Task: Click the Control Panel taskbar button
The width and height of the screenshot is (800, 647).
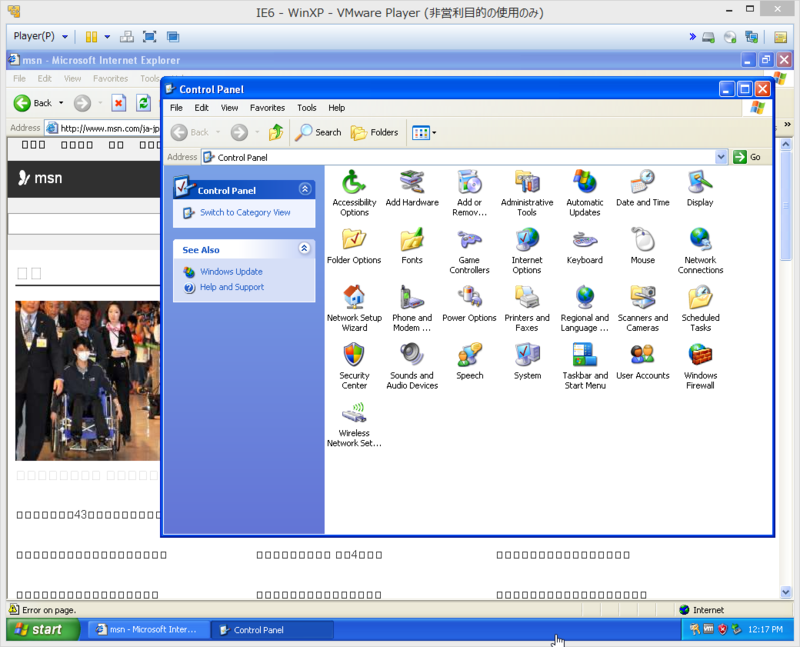Action: 272,630
